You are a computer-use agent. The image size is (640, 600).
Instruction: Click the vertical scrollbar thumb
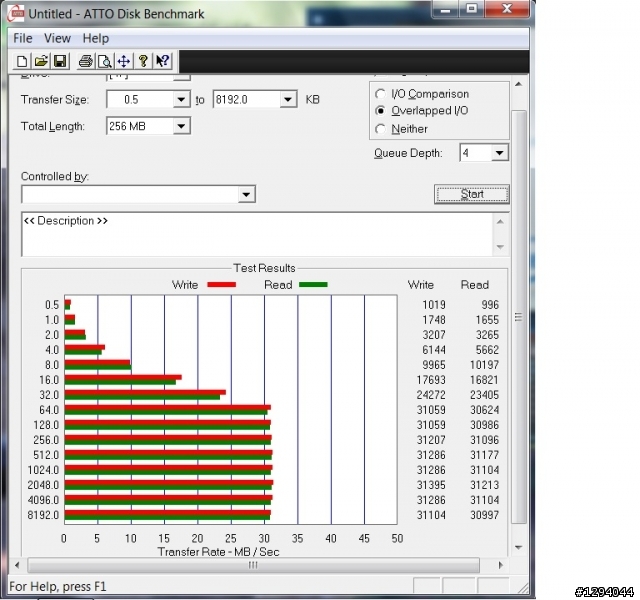[518, 317]
